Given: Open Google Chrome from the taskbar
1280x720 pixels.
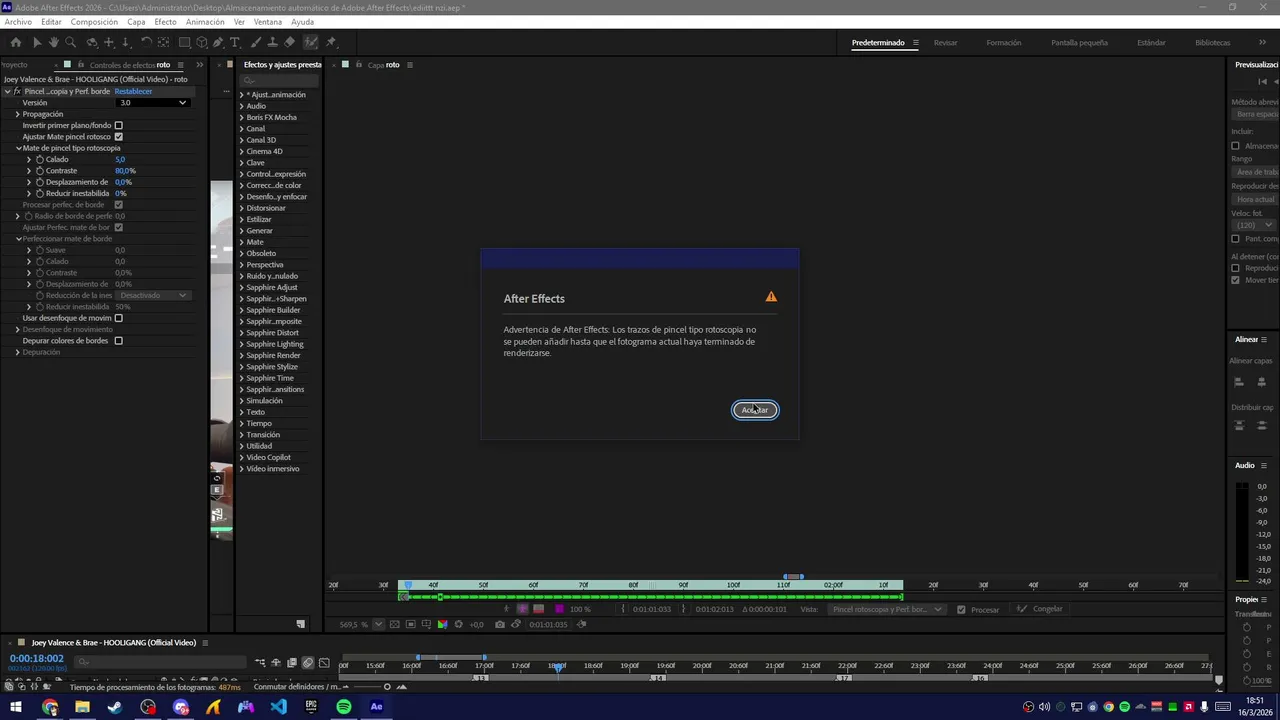Looking at the screenshot, I should [x=49, y=707].
